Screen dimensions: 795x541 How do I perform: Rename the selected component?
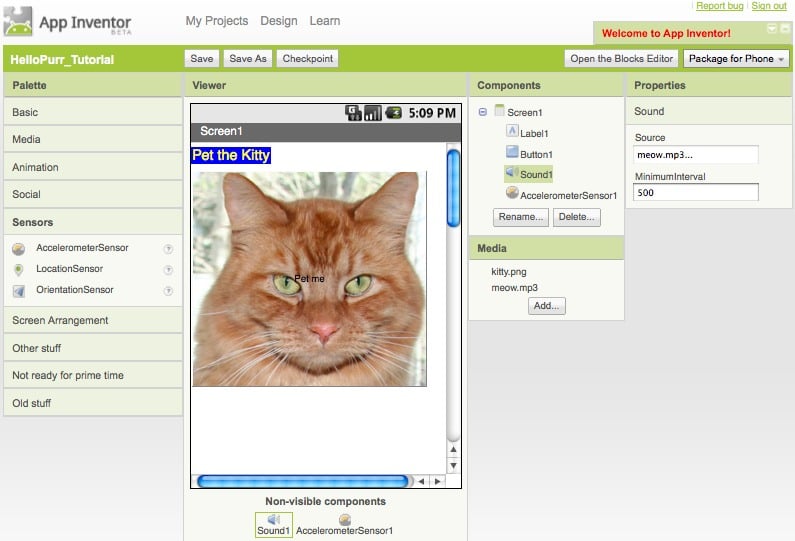point(521,217)
